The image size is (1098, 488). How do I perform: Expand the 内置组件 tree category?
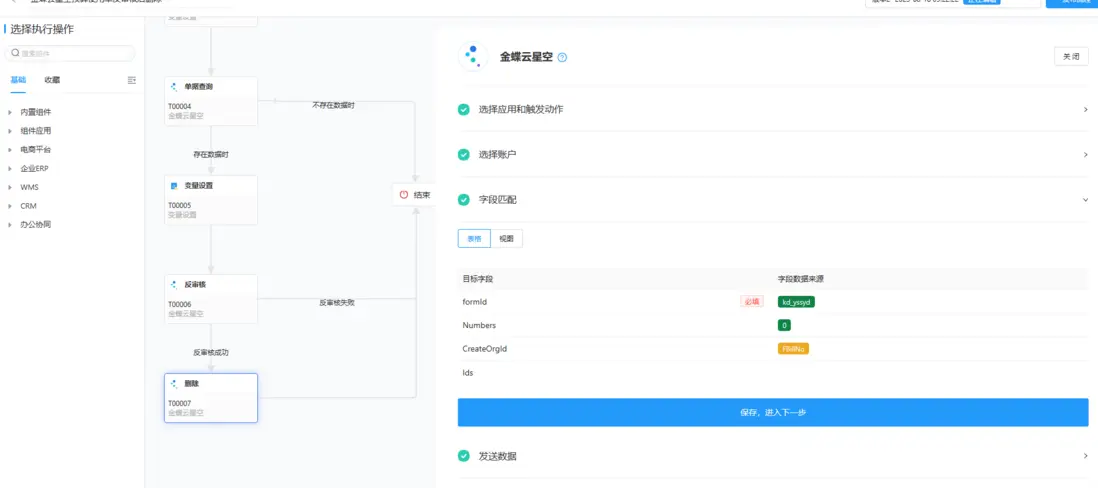point(10,112)
